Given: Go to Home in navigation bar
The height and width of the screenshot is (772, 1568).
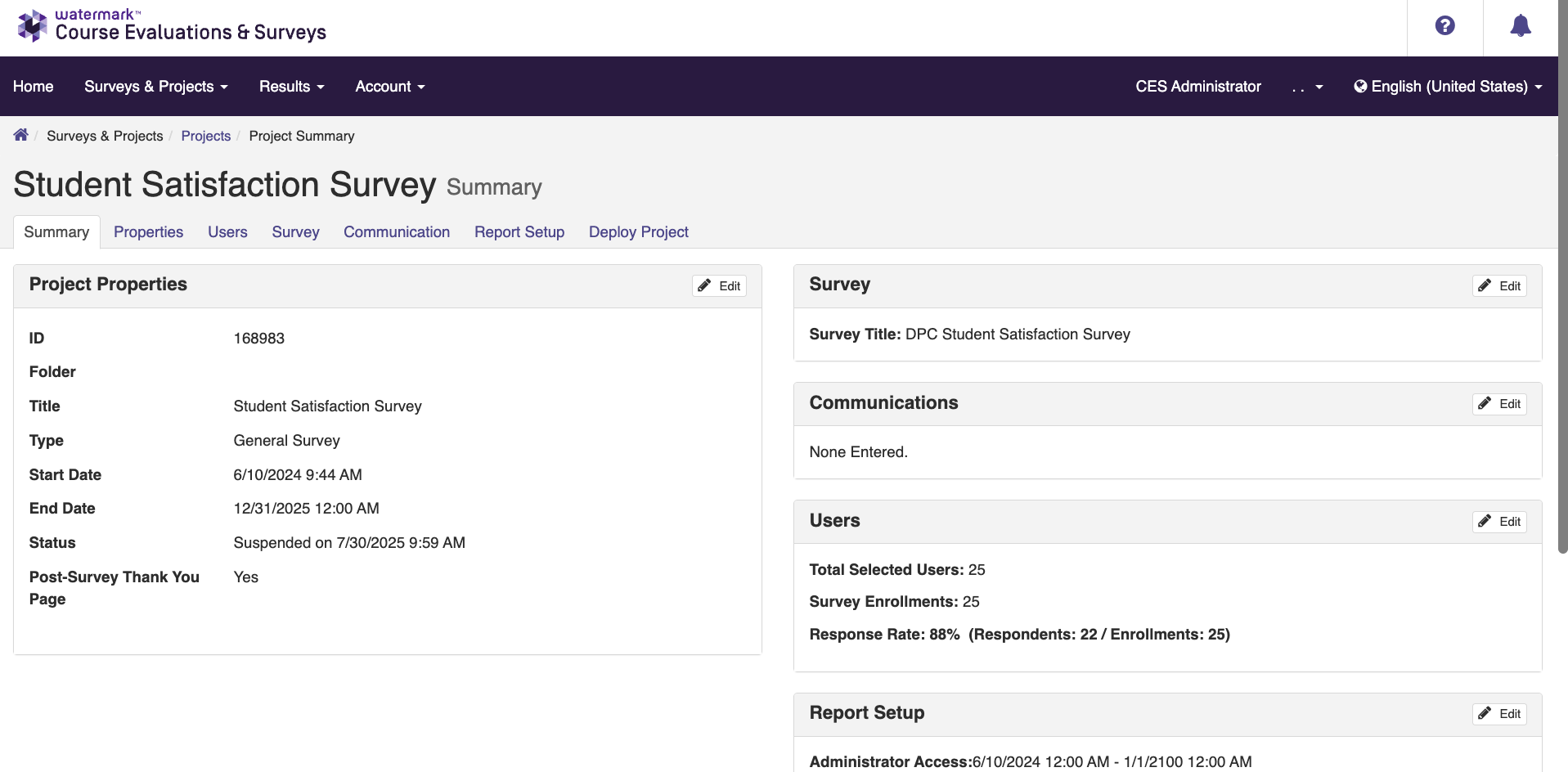Looking at the screenshot, I should click(x=33, y=87).
